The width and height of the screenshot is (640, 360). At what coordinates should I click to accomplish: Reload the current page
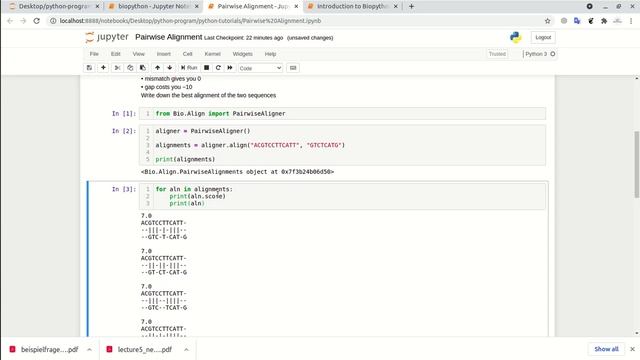pyautogui.click(x=37, y=21)
